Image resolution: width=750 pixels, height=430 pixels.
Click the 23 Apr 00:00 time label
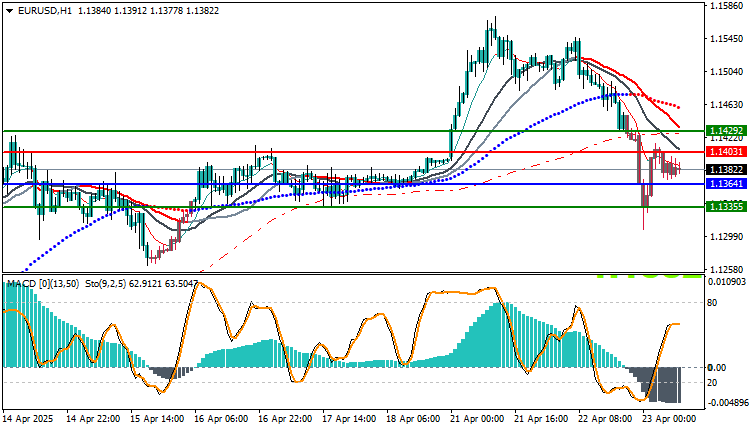pyautogui.click(x=670, y=419)
